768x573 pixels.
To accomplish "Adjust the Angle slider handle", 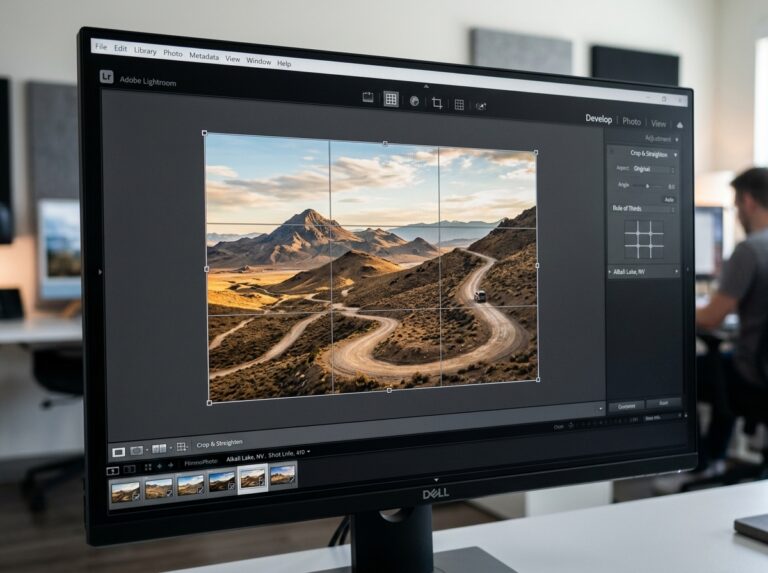I will (647, 186).
